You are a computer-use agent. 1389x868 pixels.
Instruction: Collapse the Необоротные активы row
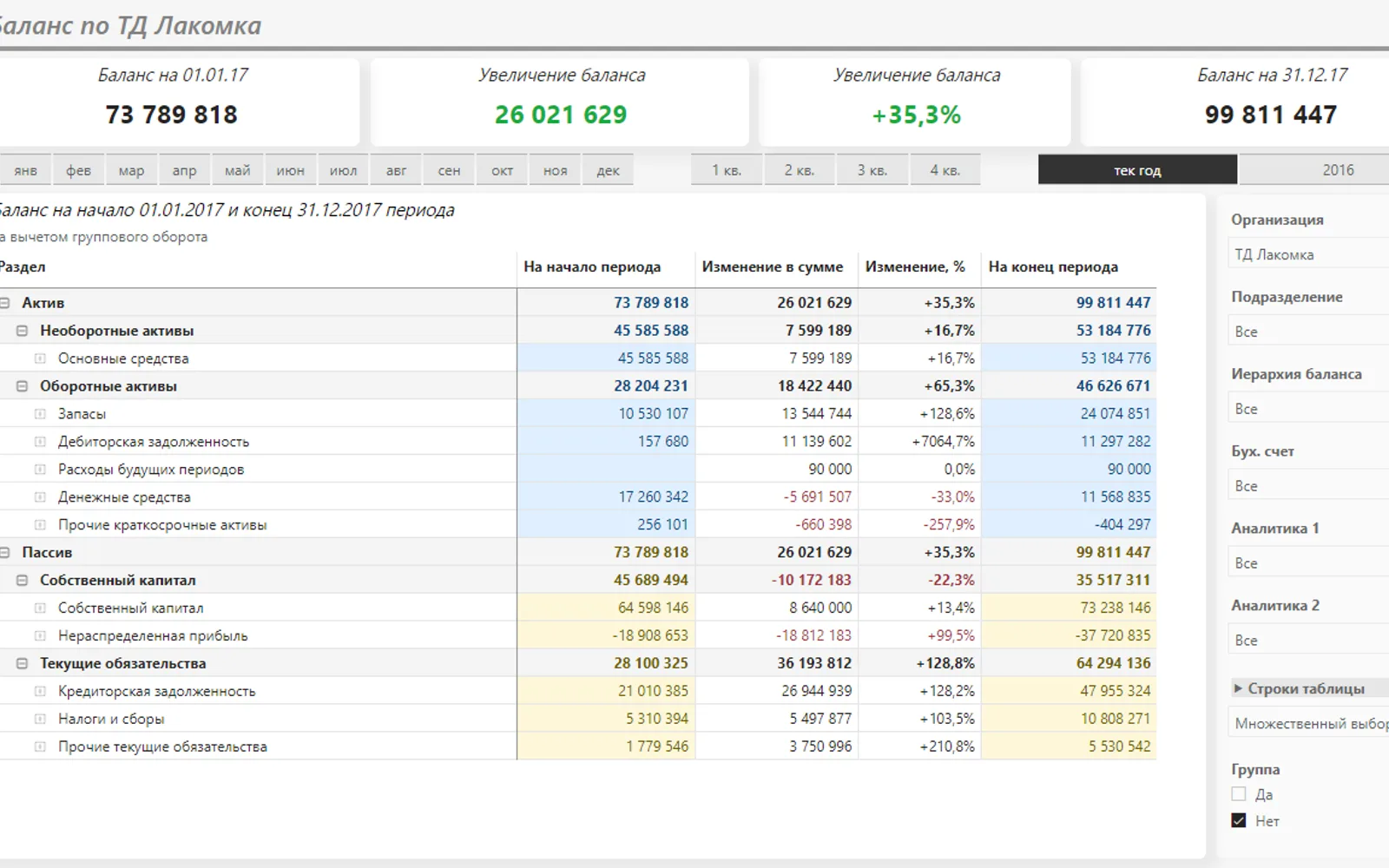pos(22,331)
